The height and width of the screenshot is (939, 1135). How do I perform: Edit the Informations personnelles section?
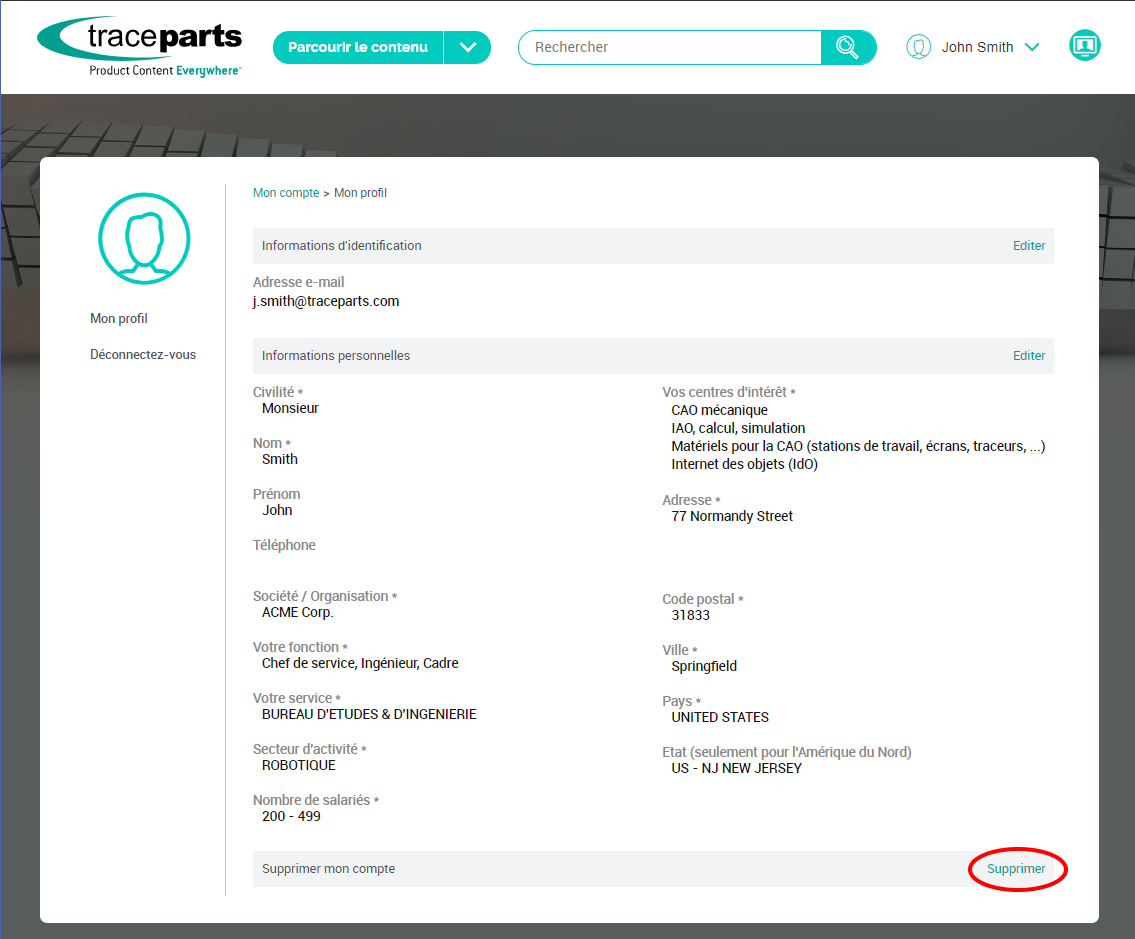click(x=1029, y=356)
